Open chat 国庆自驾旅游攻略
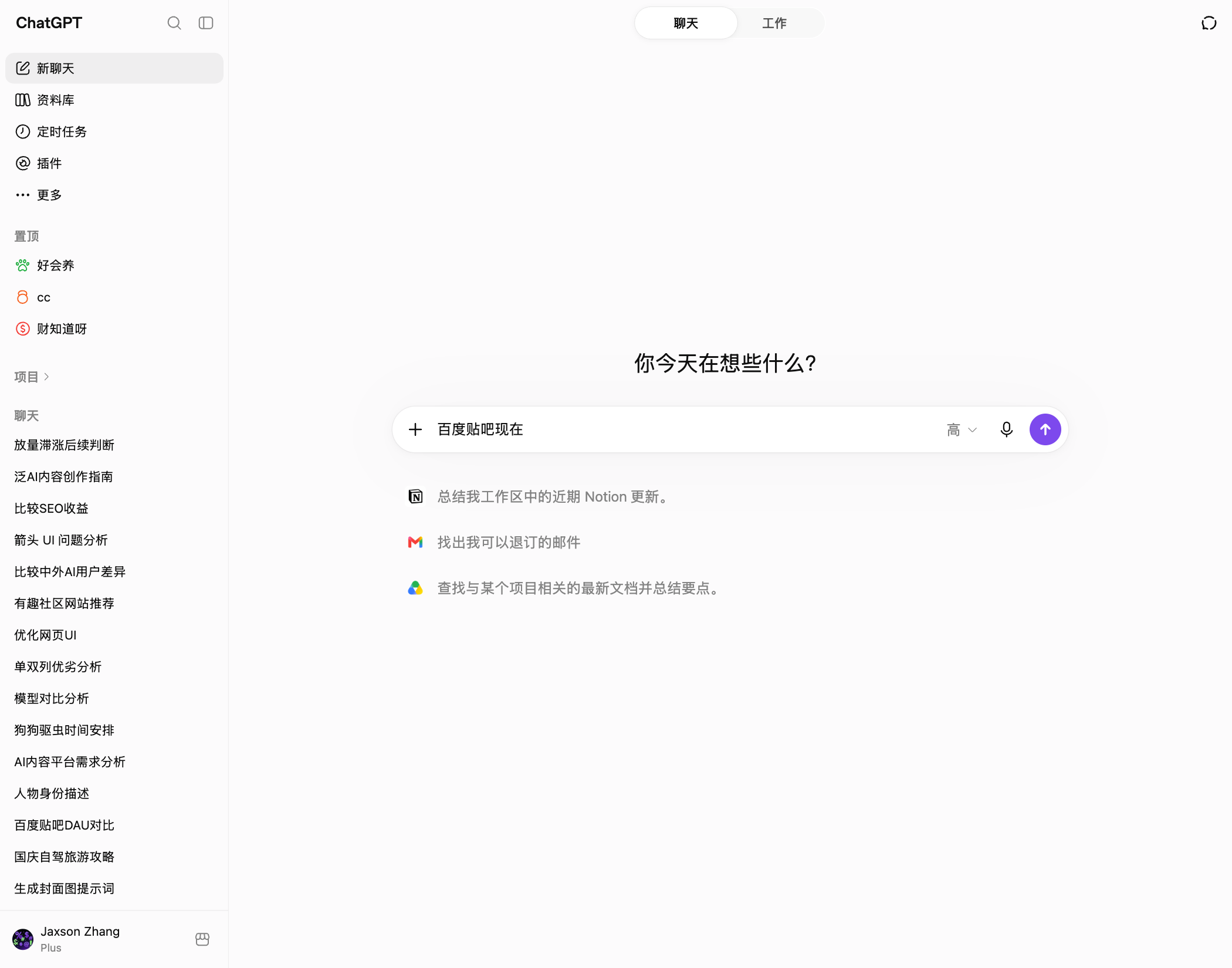1232x968 pixels. pos(114,857)
